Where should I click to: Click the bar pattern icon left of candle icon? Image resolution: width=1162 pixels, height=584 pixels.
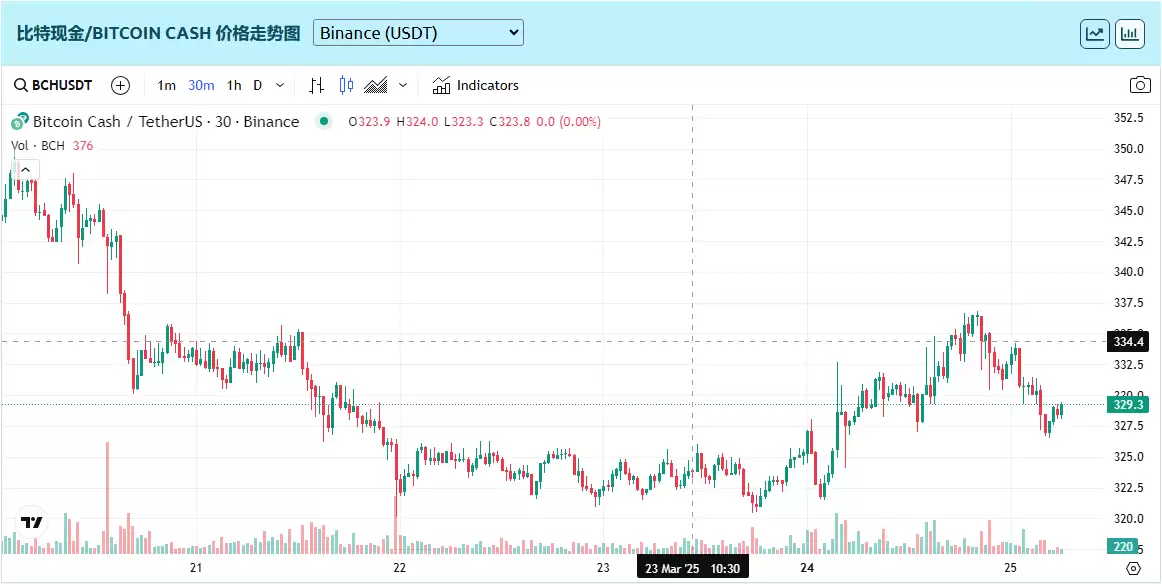(x=316, y=85)
